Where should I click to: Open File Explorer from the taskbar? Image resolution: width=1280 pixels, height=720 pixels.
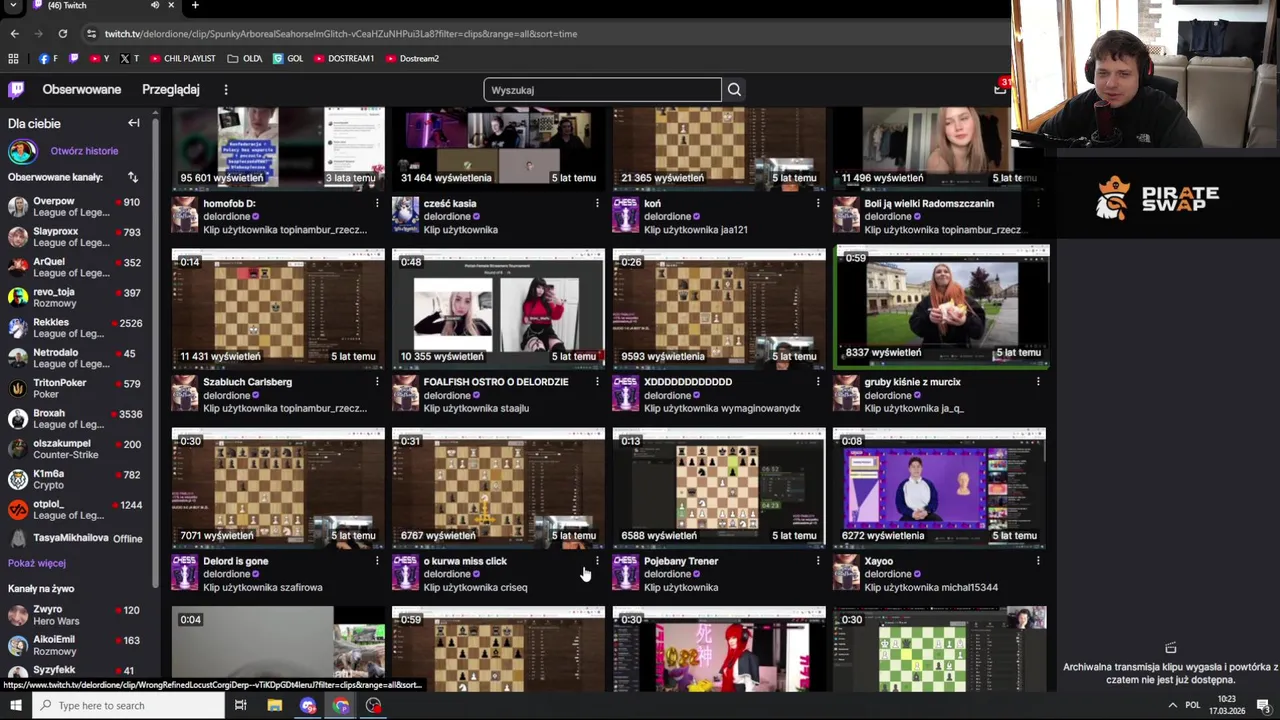tap(275, 706)
